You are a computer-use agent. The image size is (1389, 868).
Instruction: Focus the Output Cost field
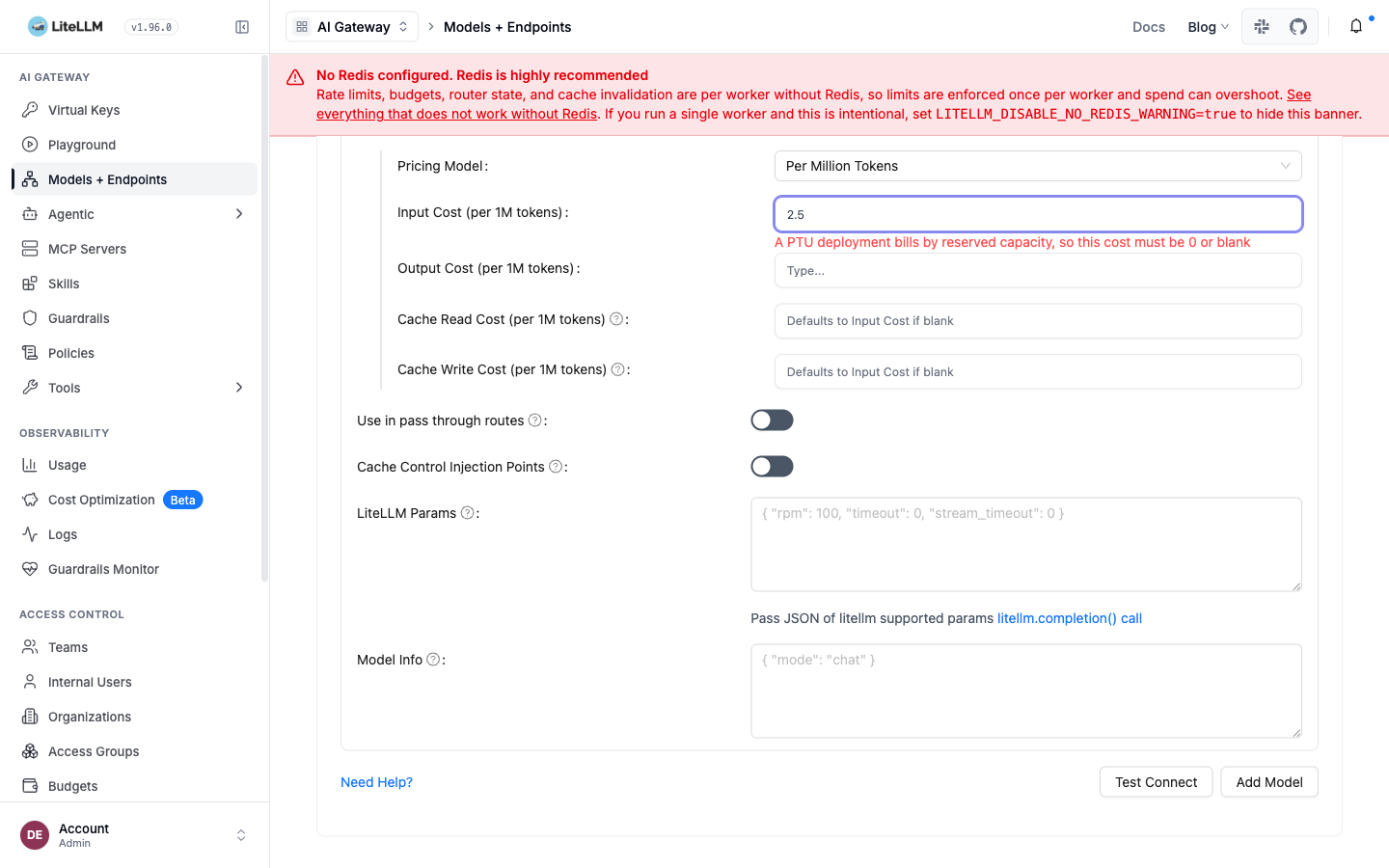click(1038, 271)
